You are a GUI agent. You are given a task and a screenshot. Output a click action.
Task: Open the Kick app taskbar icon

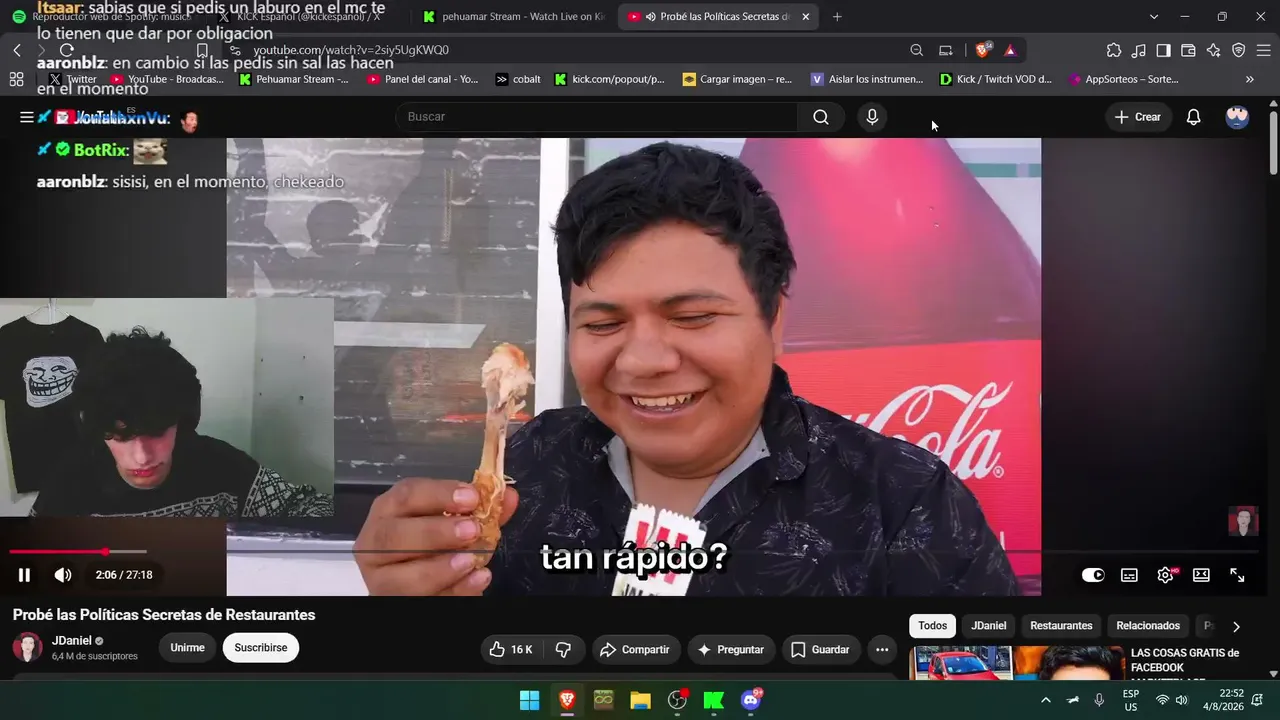(714, 700)
